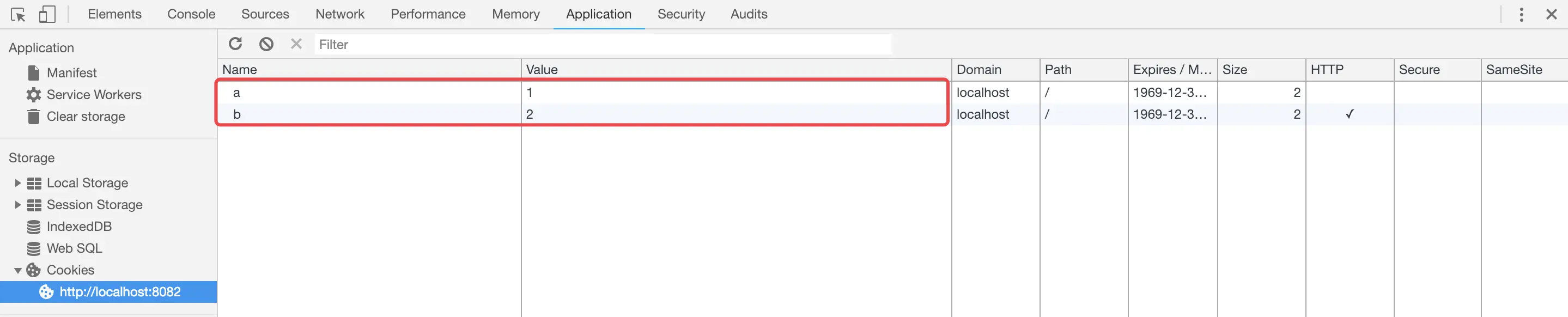
Task: Expand the Local Storage tree item
Action: pos(16,182)
